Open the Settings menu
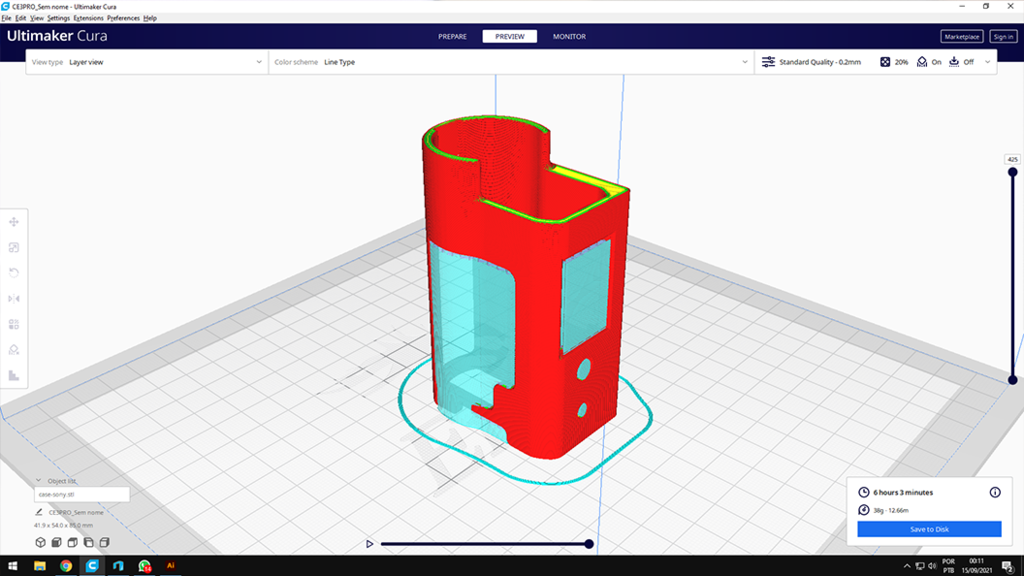The height and width of the screenshot is (576, 1024). coord(58,18)
